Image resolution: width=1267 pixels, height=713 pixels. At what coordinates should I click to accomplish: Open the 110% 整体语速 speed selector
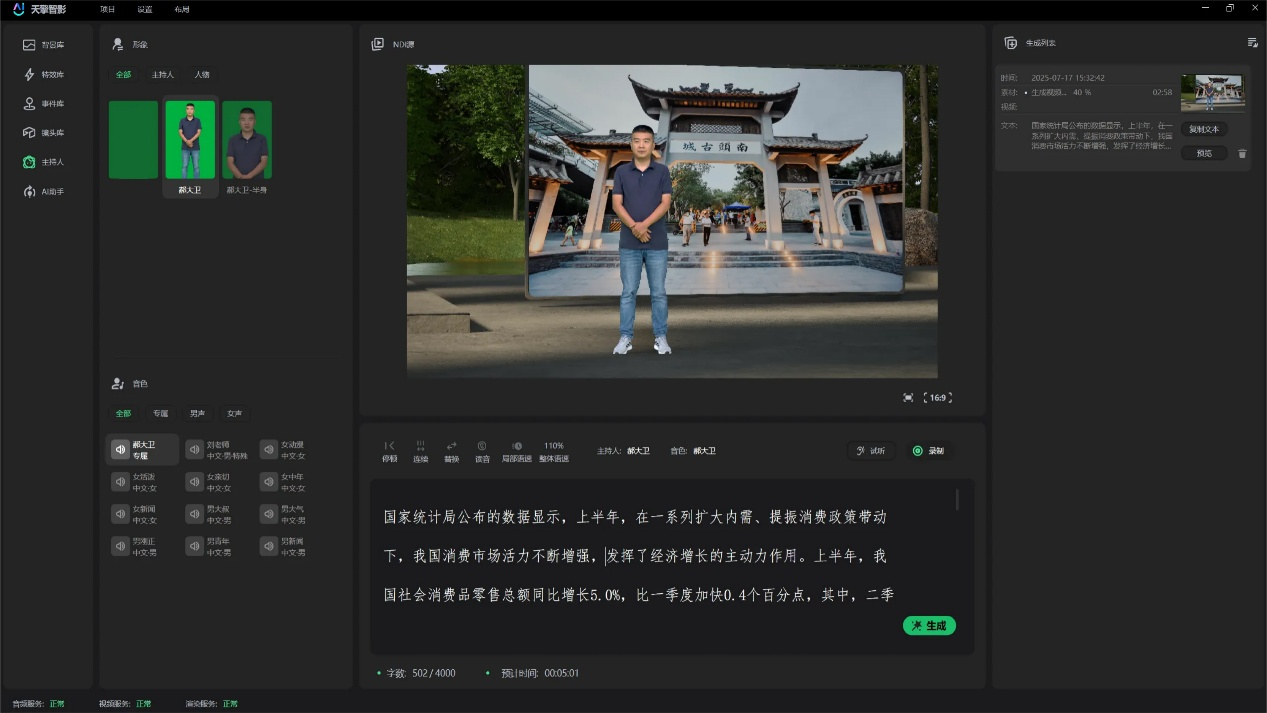tap(553, 450)
